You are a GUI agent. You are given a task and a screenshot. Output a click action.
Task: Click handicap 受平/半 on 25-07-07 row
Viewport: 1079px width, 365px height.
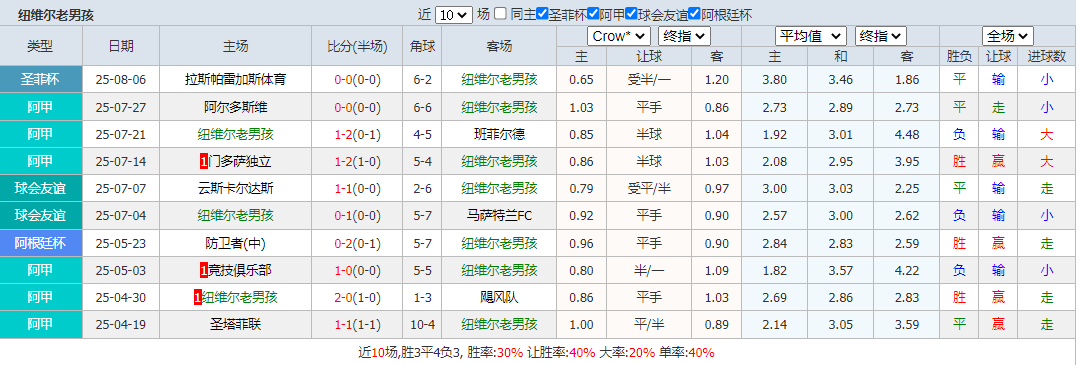(649, 189)
